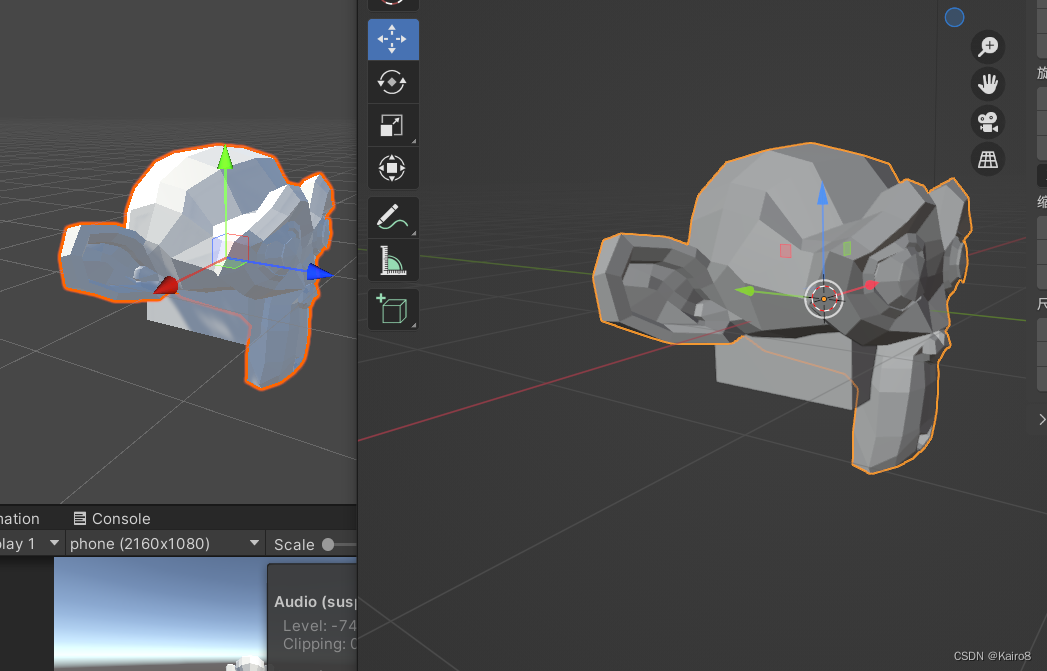Select the Rotate tool in Blender toolbar

(x=393, y=83)
